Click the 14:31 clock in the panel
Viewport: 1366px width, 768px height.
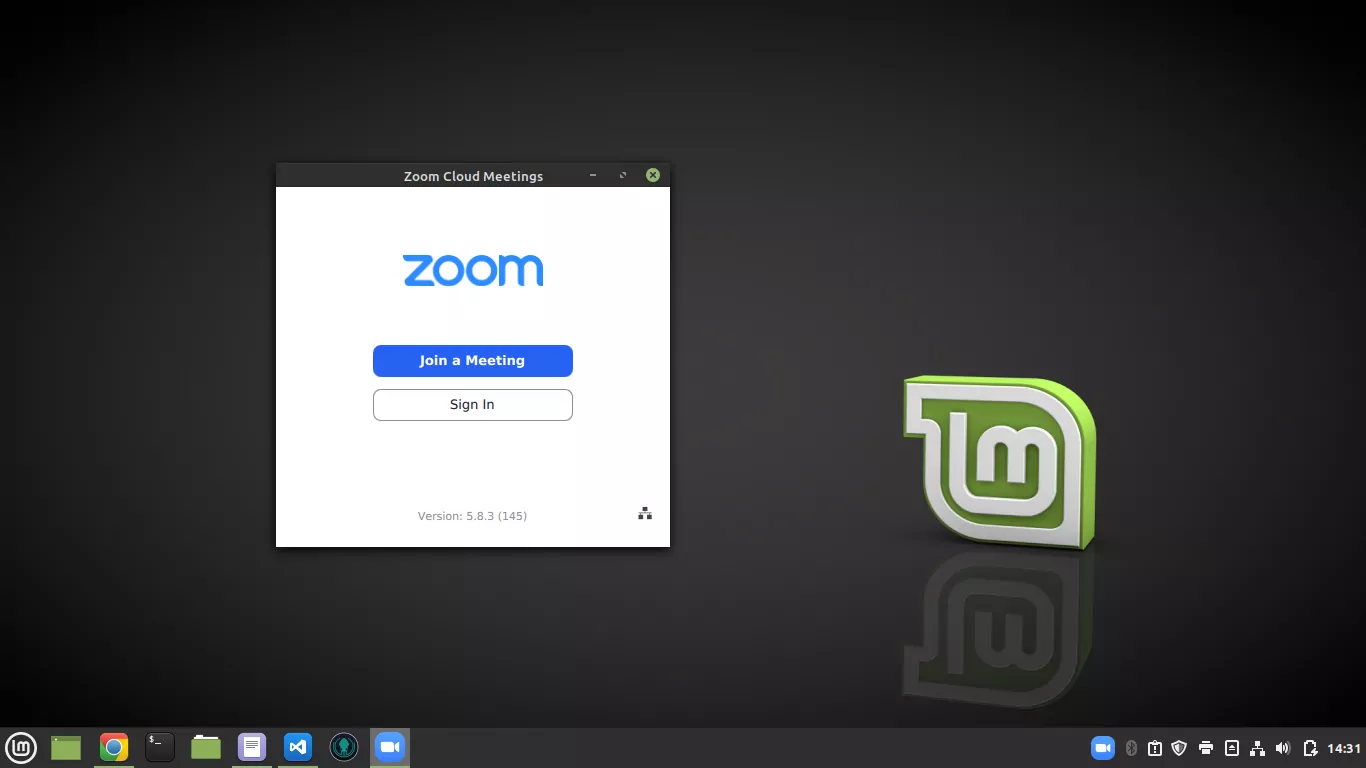1344,748
